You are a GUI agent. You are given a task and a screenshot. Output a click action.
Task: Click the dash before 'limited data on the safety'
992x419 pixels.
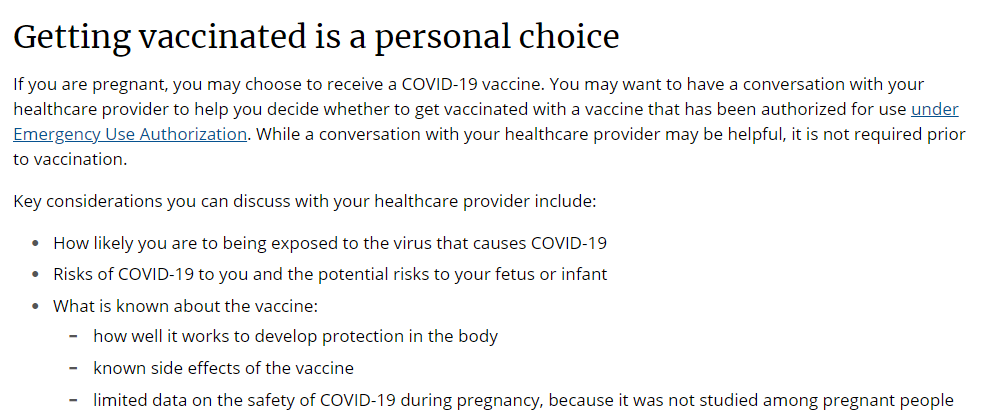[73, 401]
